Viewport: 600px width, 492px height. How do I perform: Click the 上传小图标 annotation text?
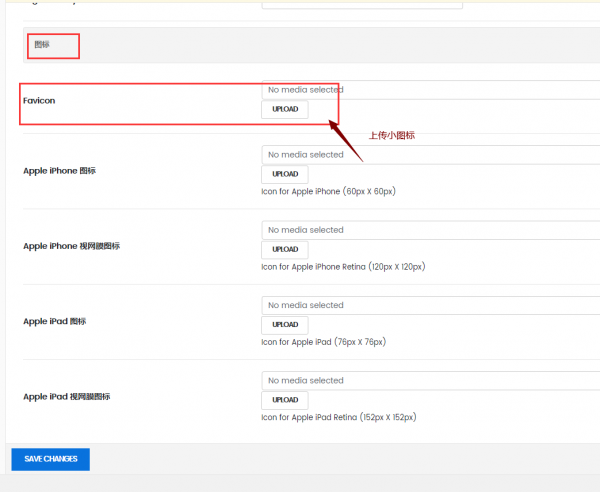coord(391,135)
